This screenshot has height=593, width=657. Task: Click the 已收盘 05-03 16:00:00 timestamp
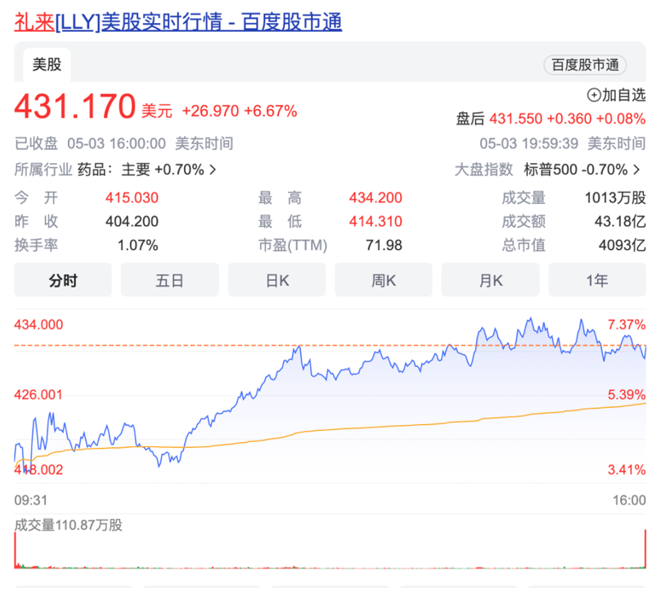(x=124, y=144)
